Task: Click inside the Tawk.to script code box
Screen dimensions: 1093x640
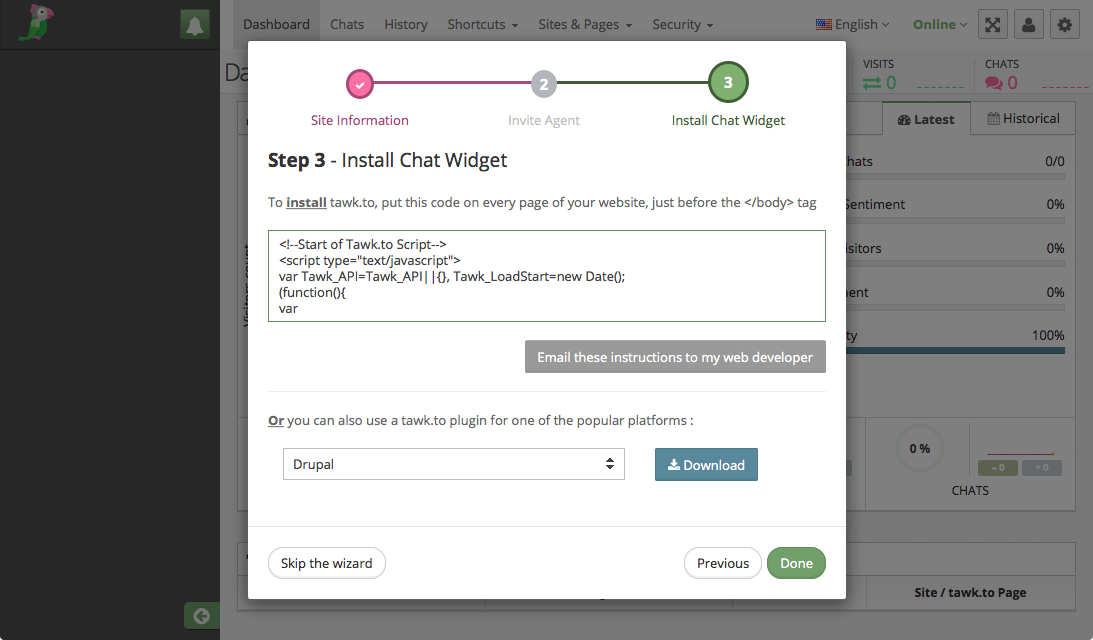Action: pyautogui.click(x=546, y=276)
